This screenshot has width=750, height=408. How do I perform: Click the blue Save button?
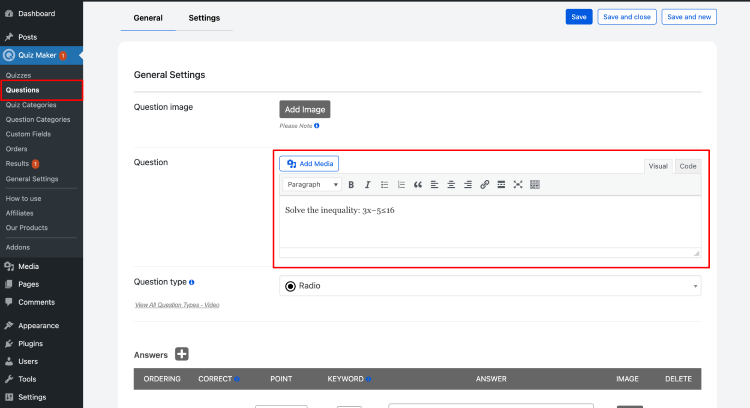coord(579,17)
